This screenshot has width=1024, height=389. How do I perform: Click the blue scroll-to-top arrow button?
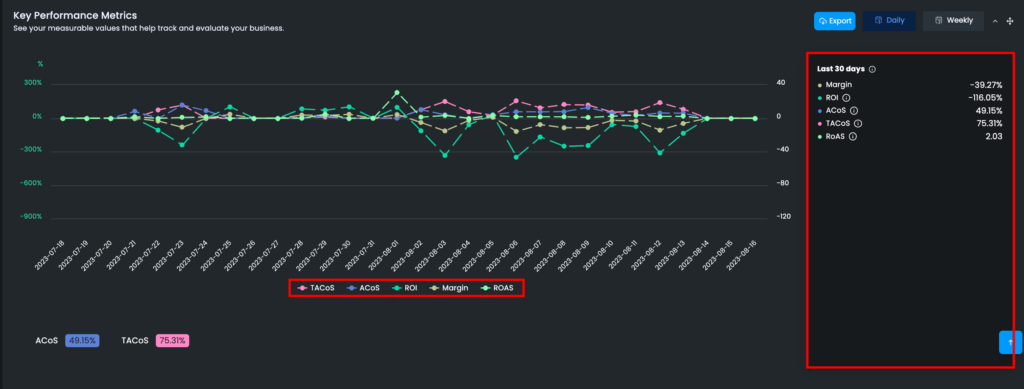click(1010, 342)
